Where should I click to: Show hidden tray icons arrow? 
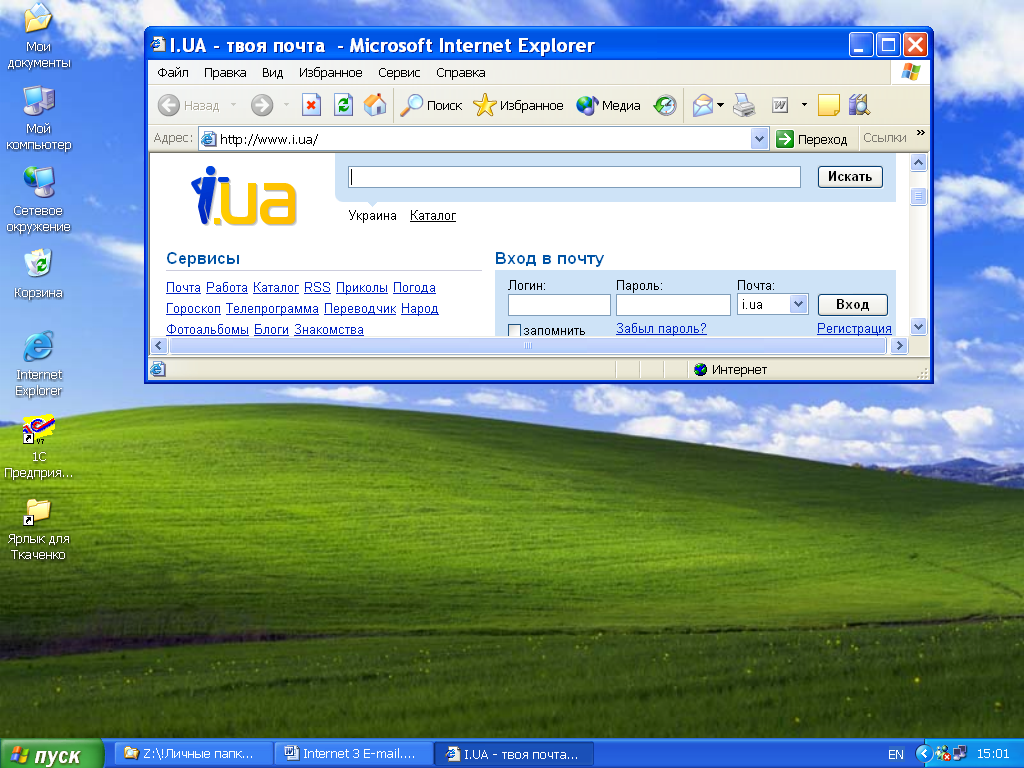[x=923, y=754]
